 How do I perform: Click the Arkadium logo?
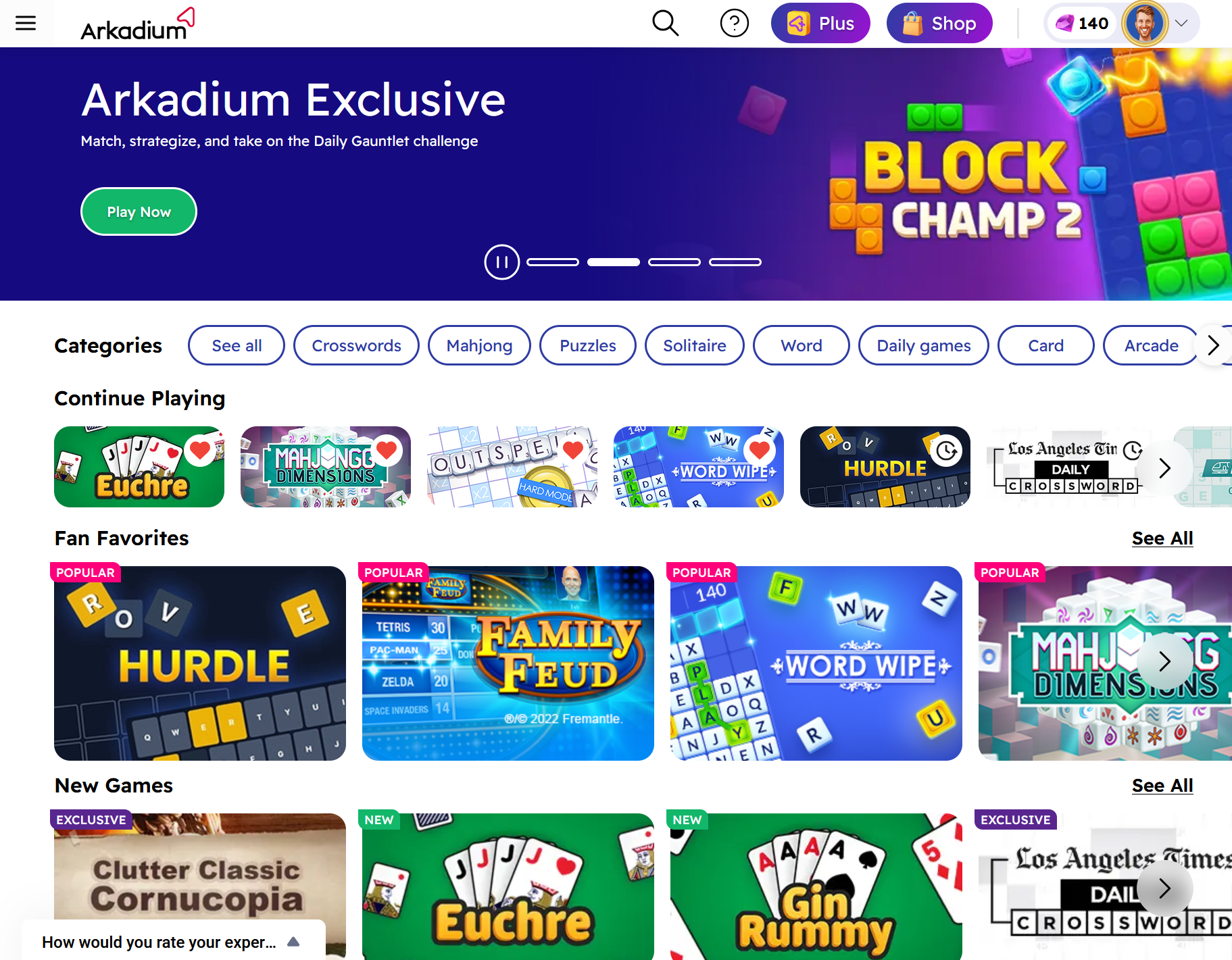pyautogui.click(x=138, y=24)
